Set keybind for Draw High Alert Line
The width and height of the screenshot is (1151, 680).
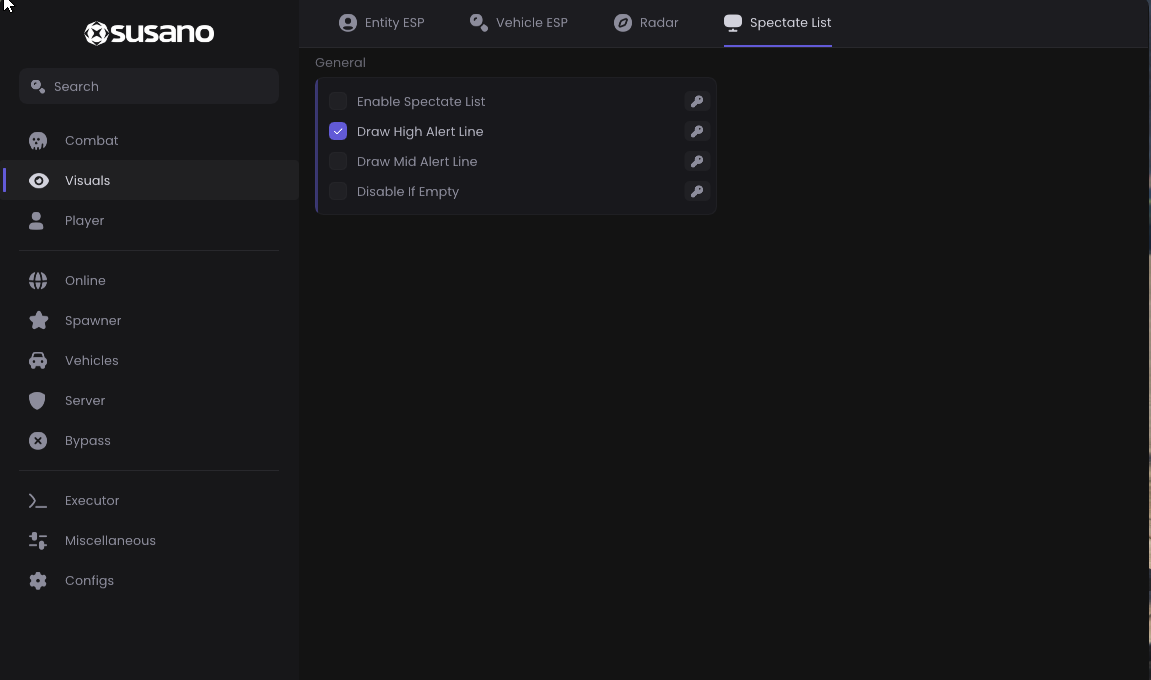[x=697, y=131]
